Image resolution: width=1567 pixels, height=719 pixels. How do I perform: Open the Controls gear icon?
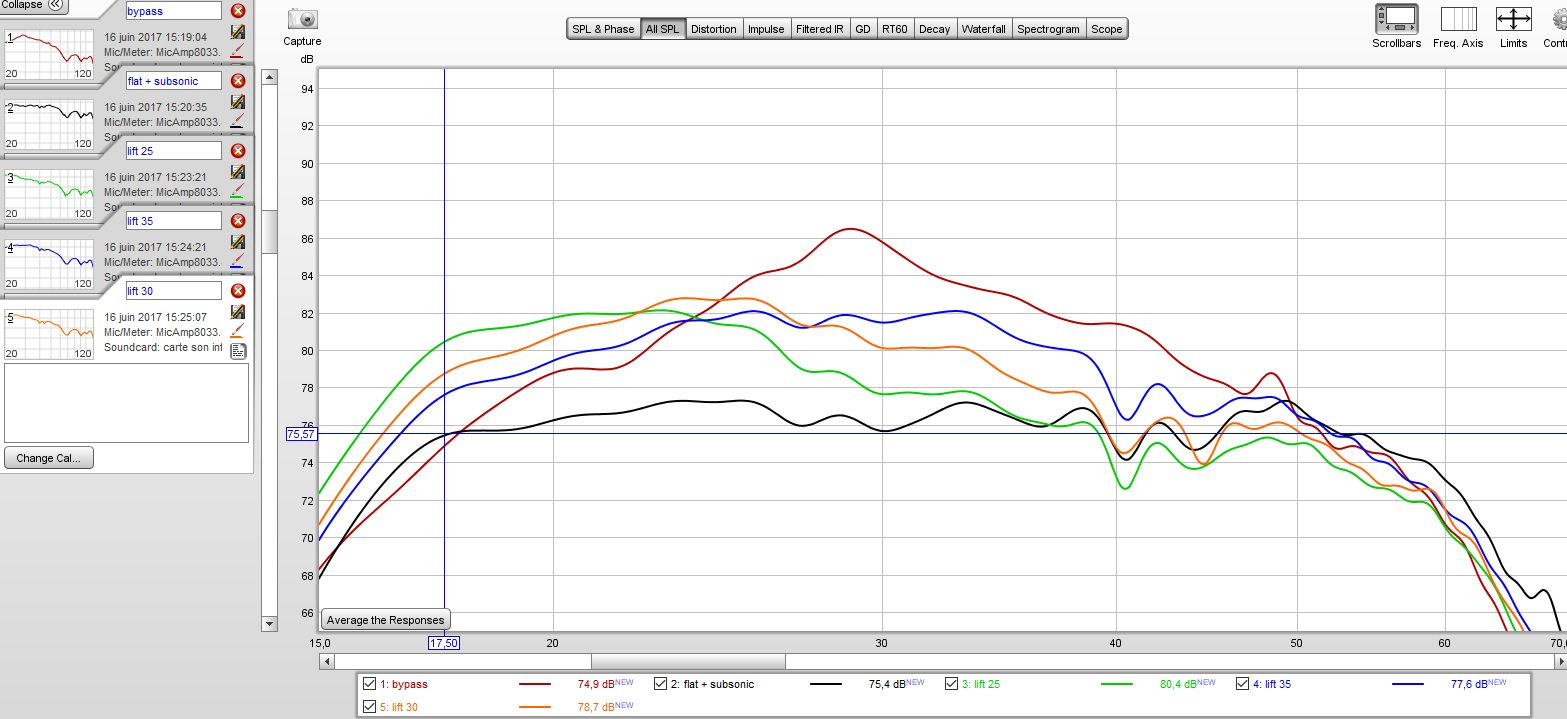[1558, 19]
